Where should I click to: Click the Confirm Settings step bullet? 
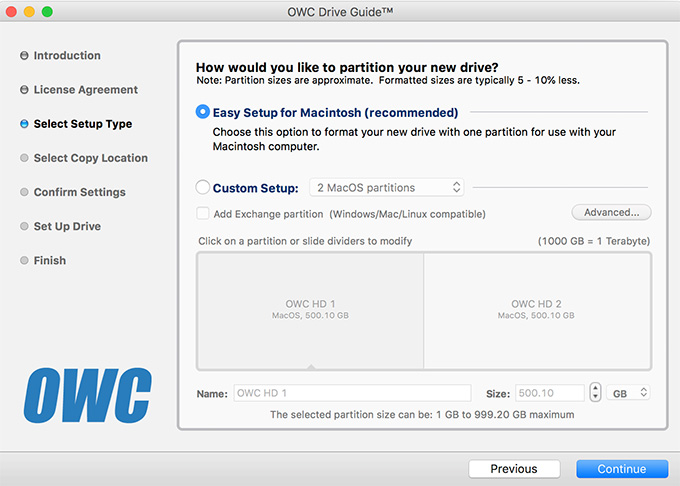tap(24, 192)
